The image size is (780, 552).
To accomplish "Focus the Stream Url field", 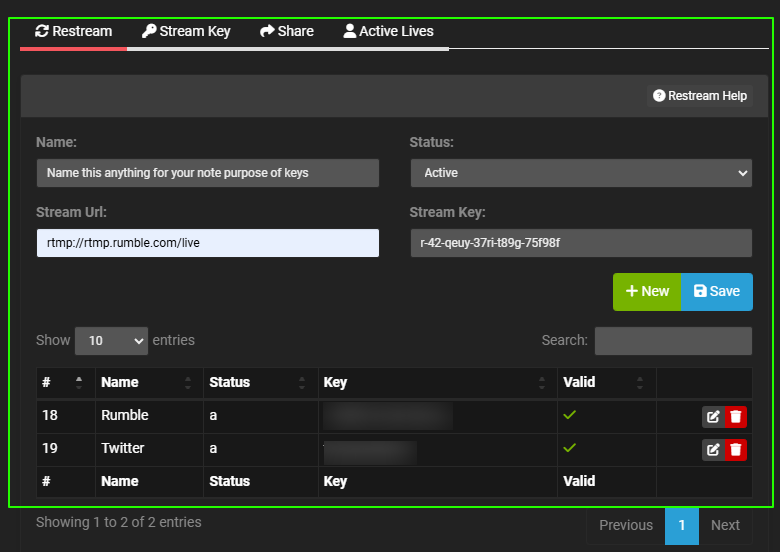I will coord(207,243).
